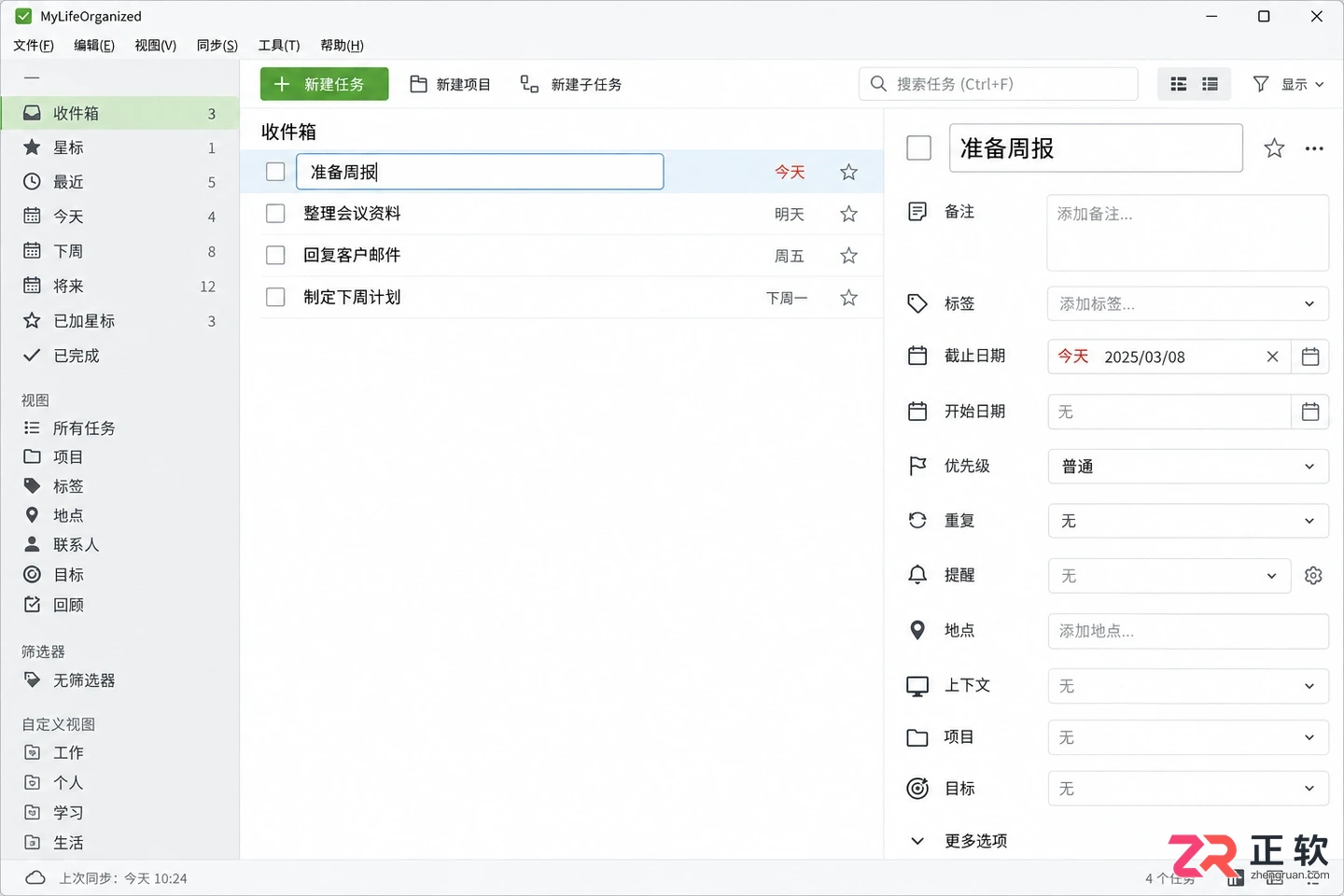This screenshot has width=1344, height=896.
Task: Check the 制定下周计划 task checkbox
Action: [x=275, y=297]
